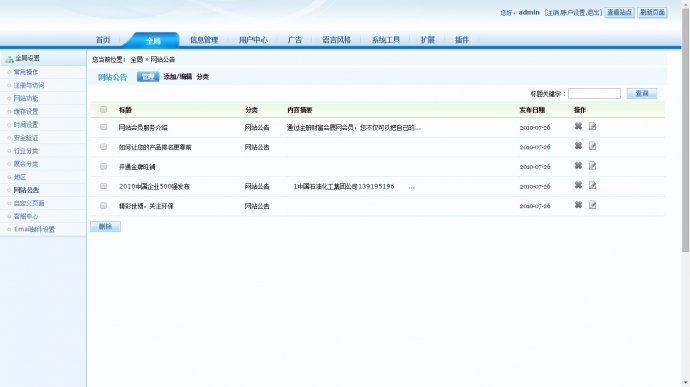
Task: Click the 查询 search button
Action: tap(642, 93)
